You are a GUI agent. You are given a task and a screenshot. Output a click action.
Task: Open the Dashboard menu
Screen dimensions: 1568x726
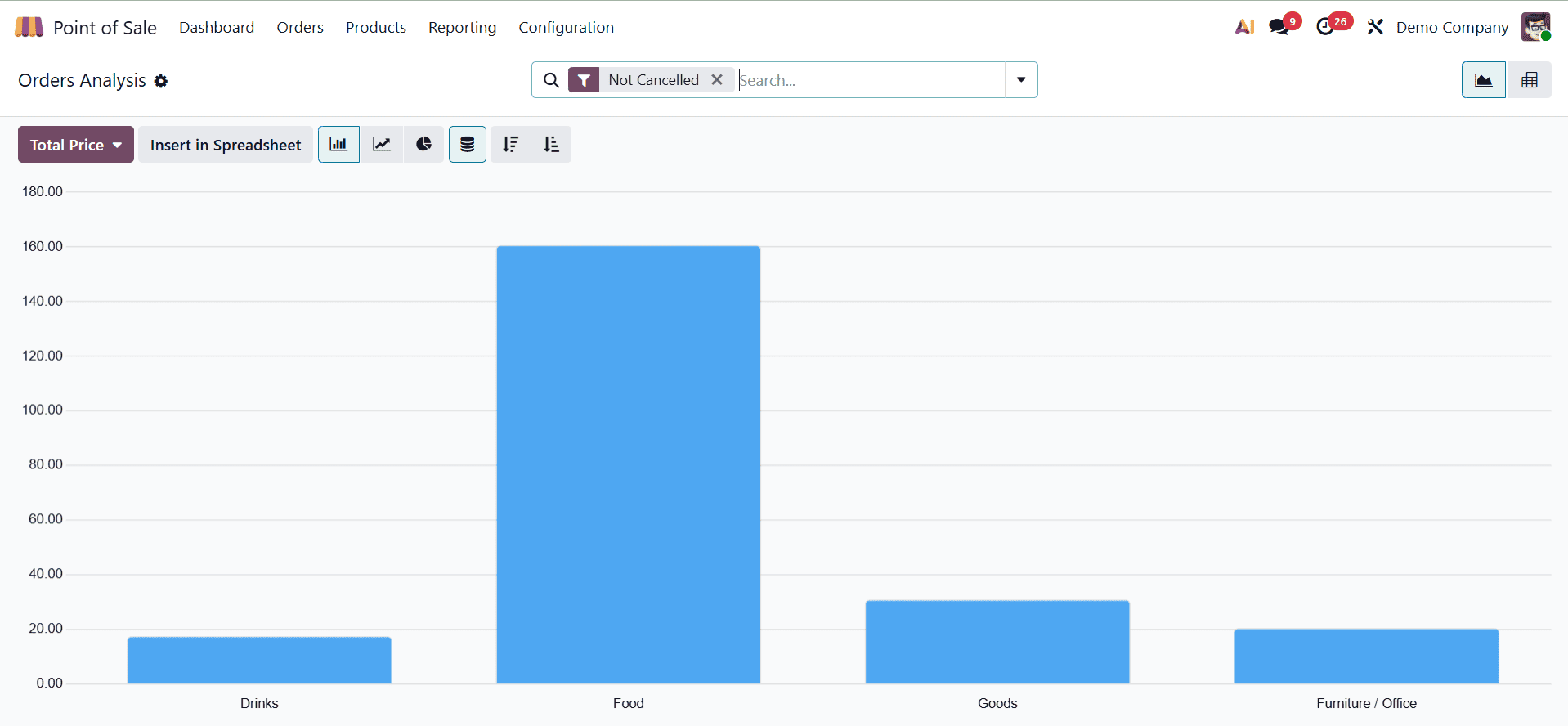pyautogui.click(x=217, y=27)
